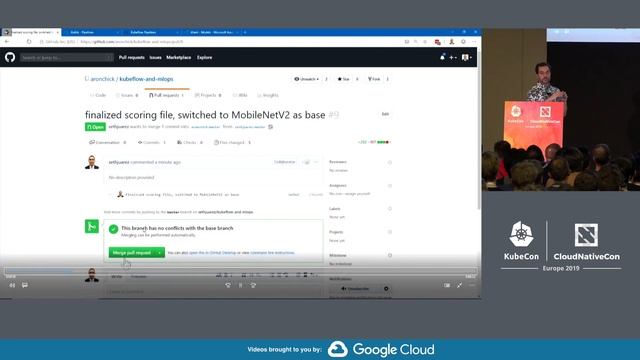
Task: Rewind with the bottom-left video control
Action: click(12, 285)
